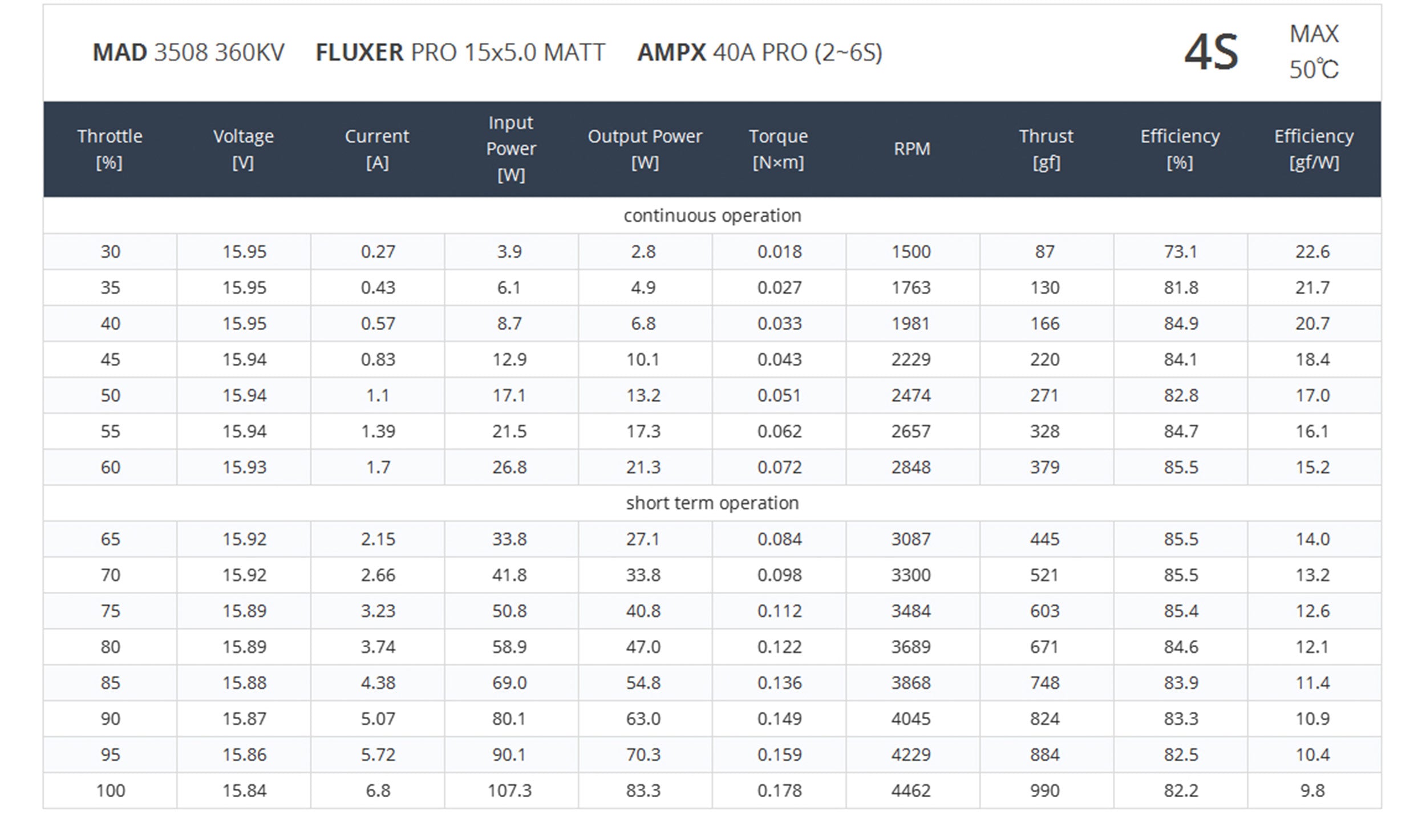
Task: Select the Voltage [V] column header
Action: click(244, 149)
